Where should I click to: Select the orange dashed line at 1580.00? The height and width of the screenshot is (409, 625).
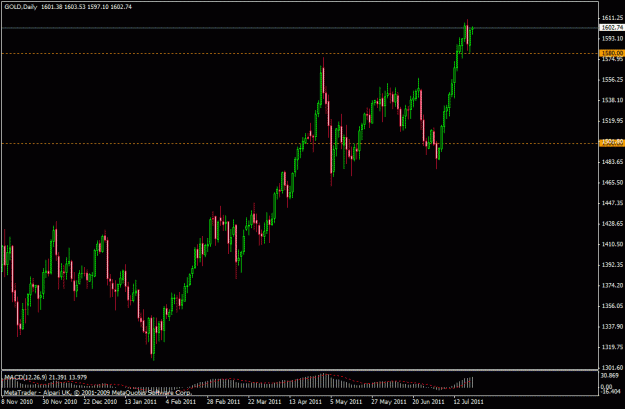(300, 53)
